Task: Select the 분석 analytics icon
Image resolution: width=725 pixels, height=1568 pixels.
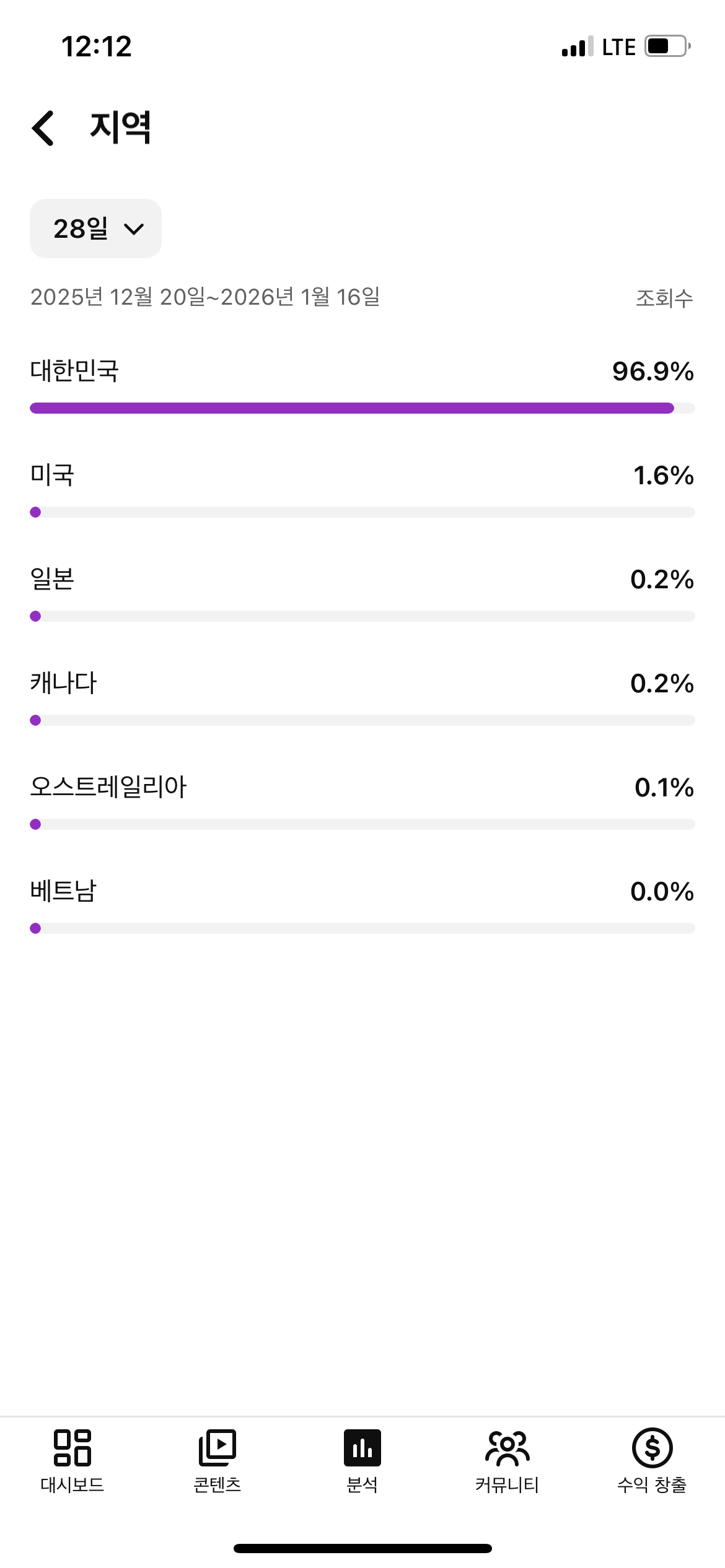Action: [x=362, y=1448]
